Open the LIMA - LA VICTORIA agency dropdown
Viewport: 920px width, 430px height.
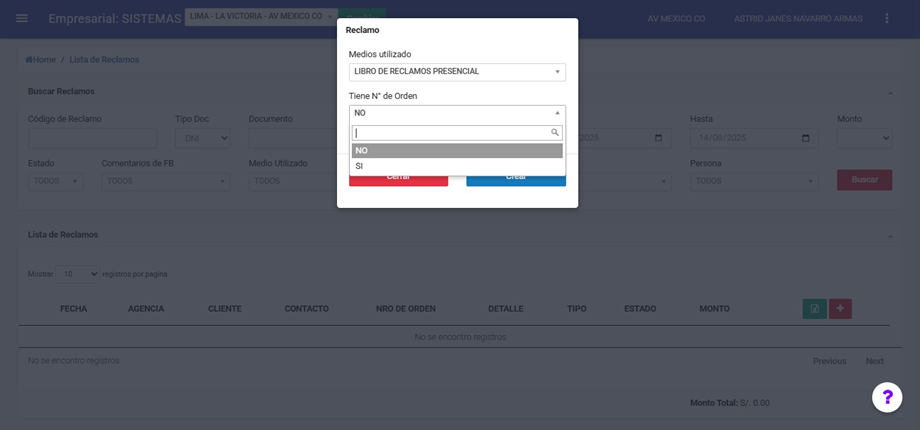pos(262,17)
